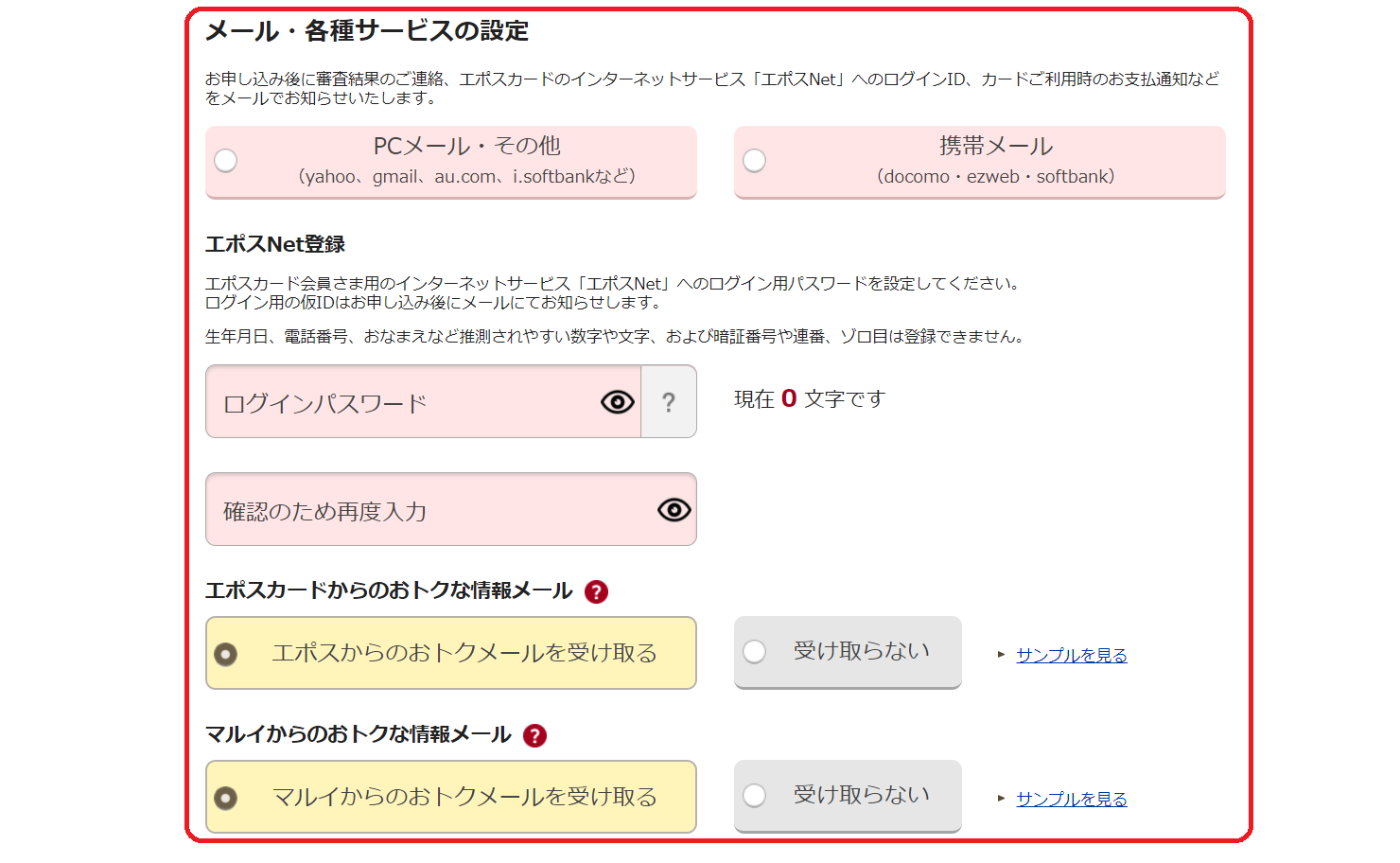Screen dimensions: 1400x863
Task: Toggle visibility eye in confirmation password field
Action: (x=674, y=510)
